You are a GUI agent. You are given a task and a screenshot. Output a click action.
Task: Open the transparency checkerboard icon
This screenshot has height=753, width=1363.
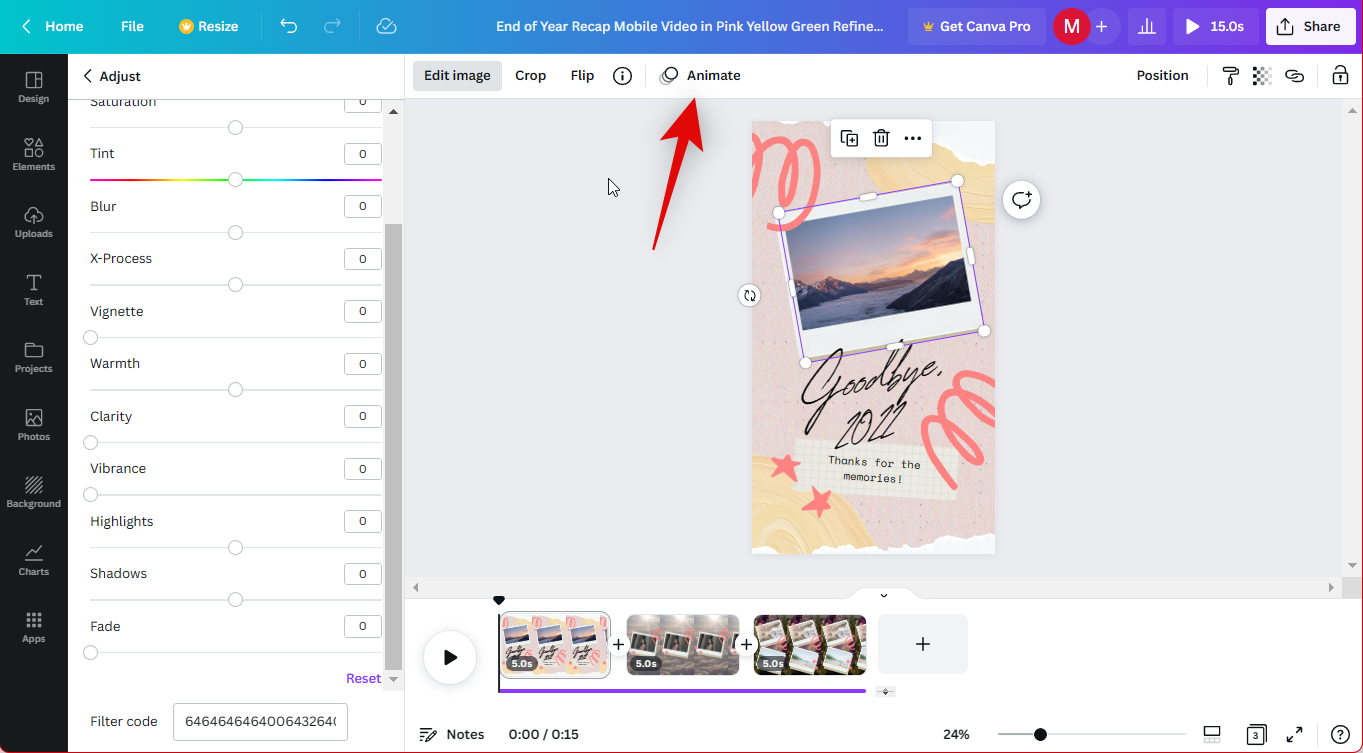tap(1262, 76)
